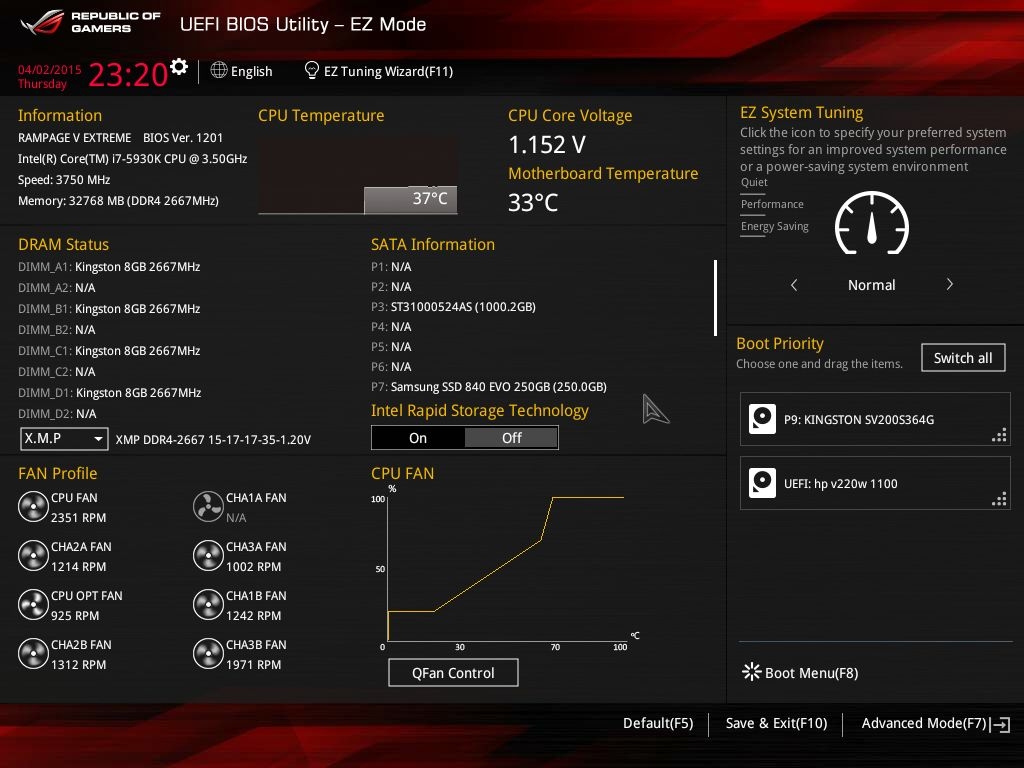Click the globe language icon
The width and height of the screenshot is (1024, 768).
pos(219,71)
